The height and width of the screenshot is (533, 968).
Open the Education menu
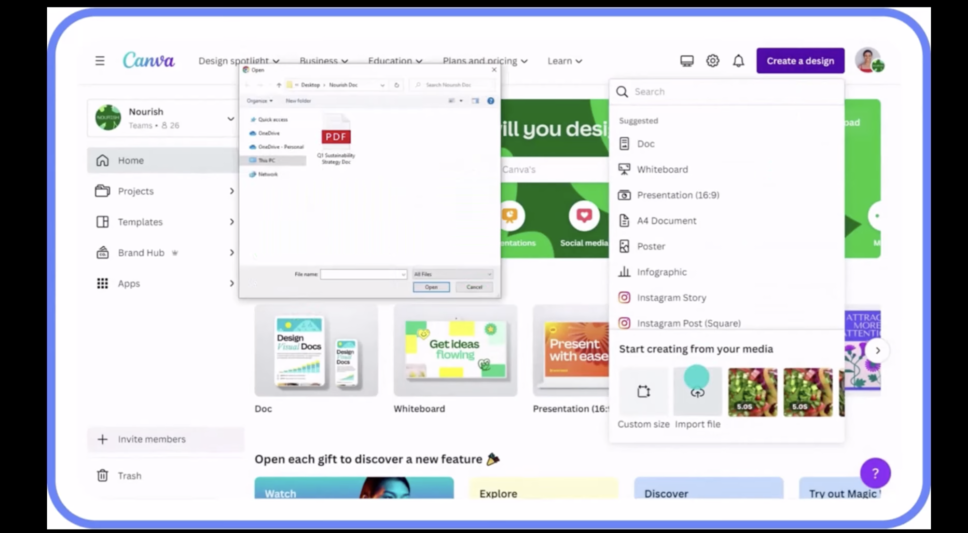[395, 61]
